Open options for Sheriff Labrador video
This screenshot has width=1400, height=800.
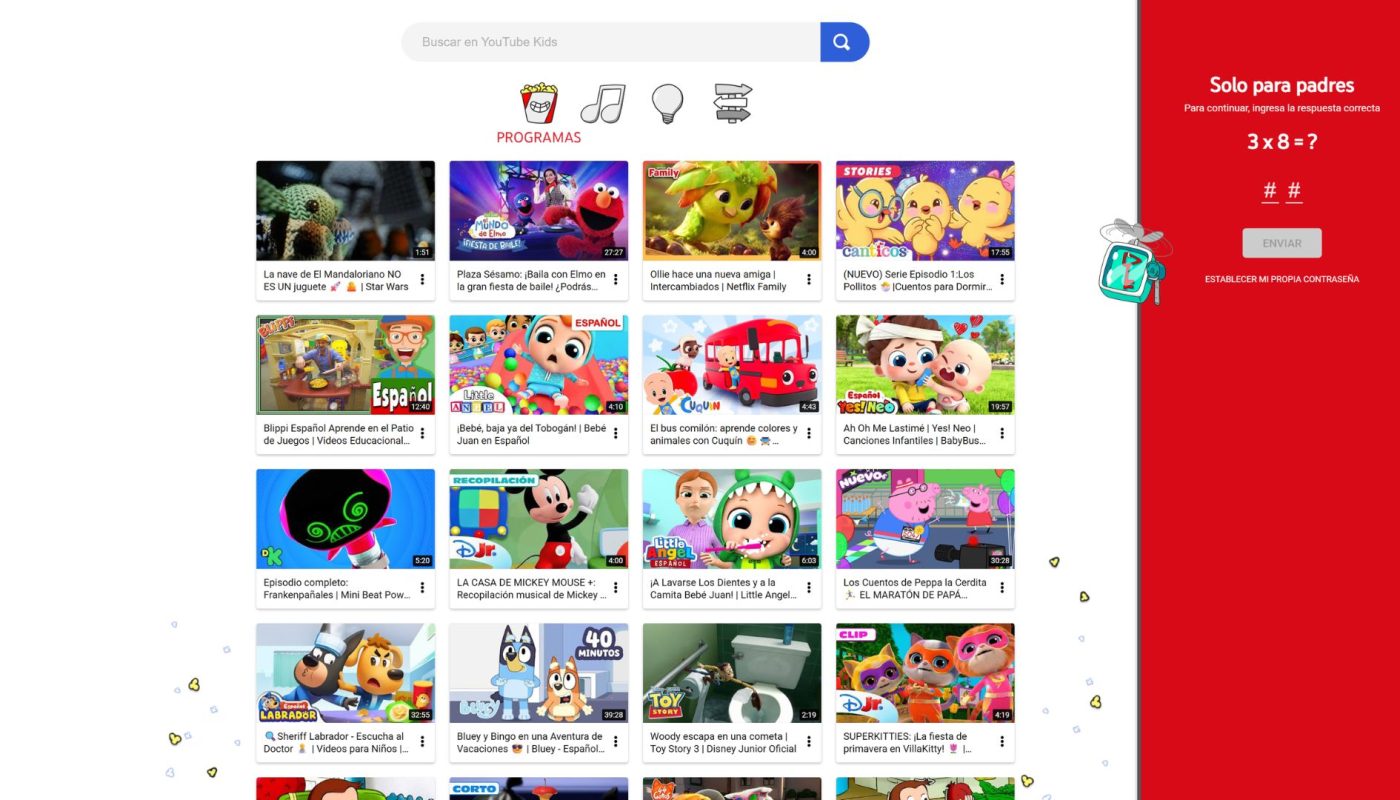tap(422, 742)
